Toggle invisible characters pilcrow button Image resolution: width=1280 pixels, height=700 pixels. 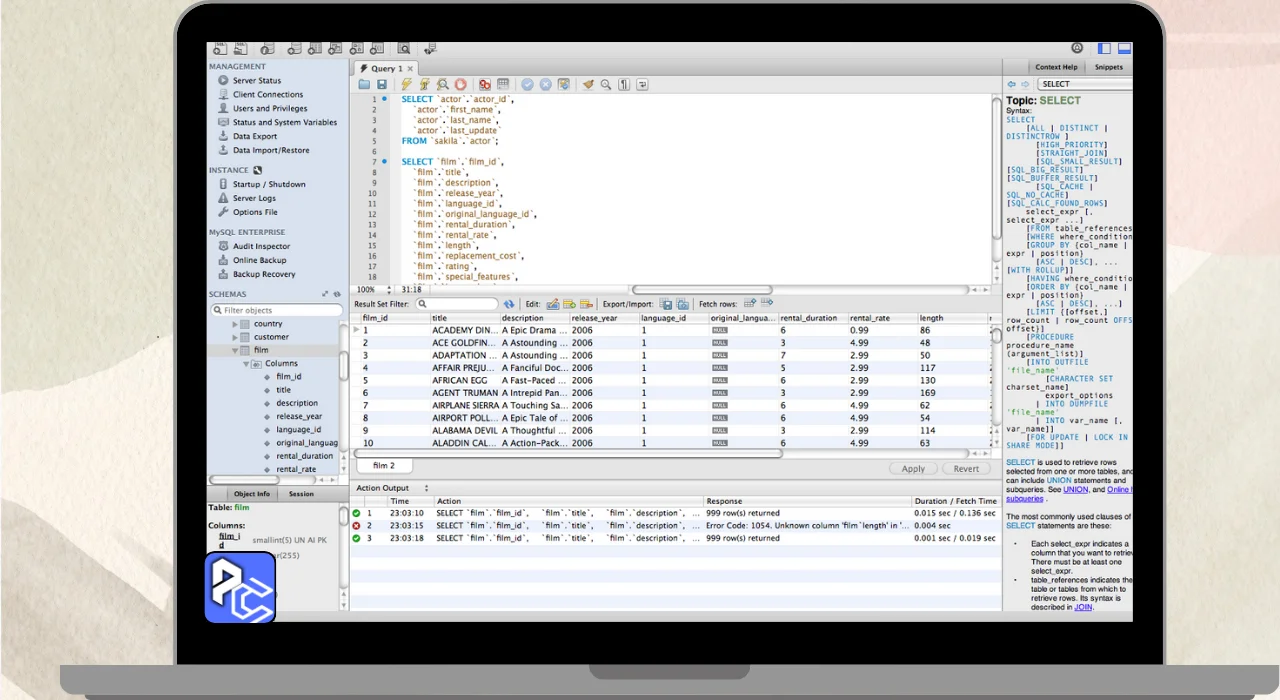pyautogui.click(x=624, y=85)
